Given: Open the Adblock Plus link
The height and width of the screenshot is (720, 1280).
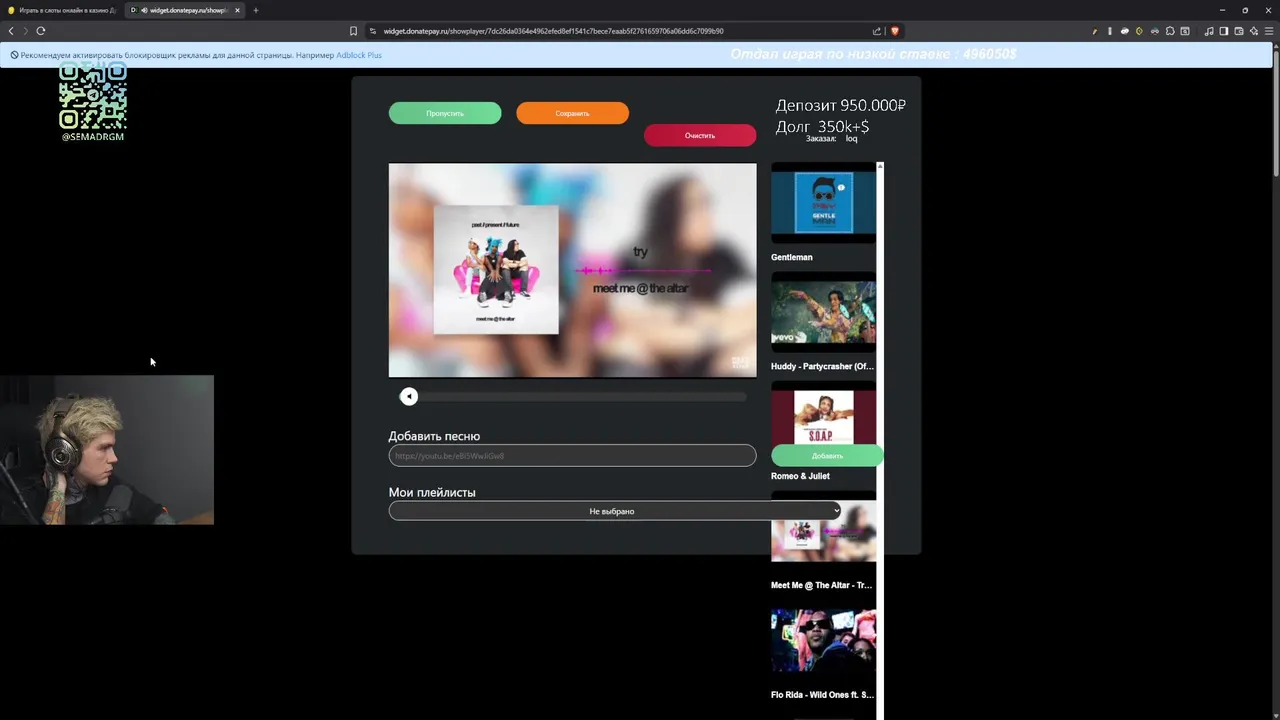Looking at the screenshot, I should tap(359, 55).
